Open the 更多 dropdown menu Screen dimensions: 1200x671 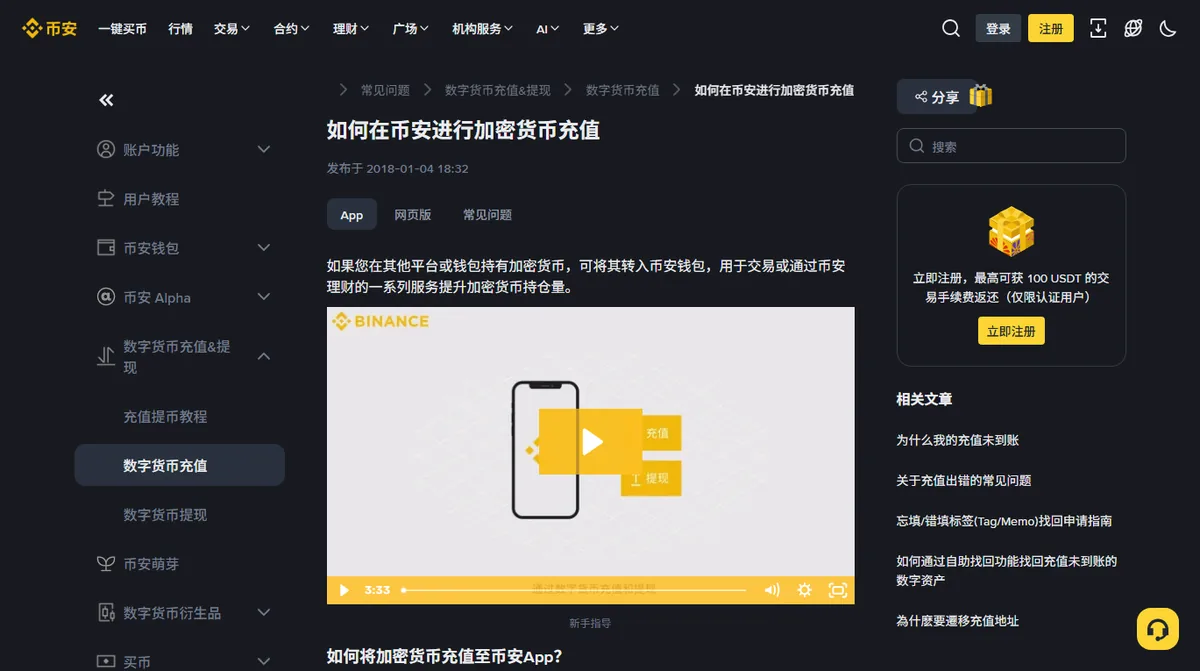point(601,29)
